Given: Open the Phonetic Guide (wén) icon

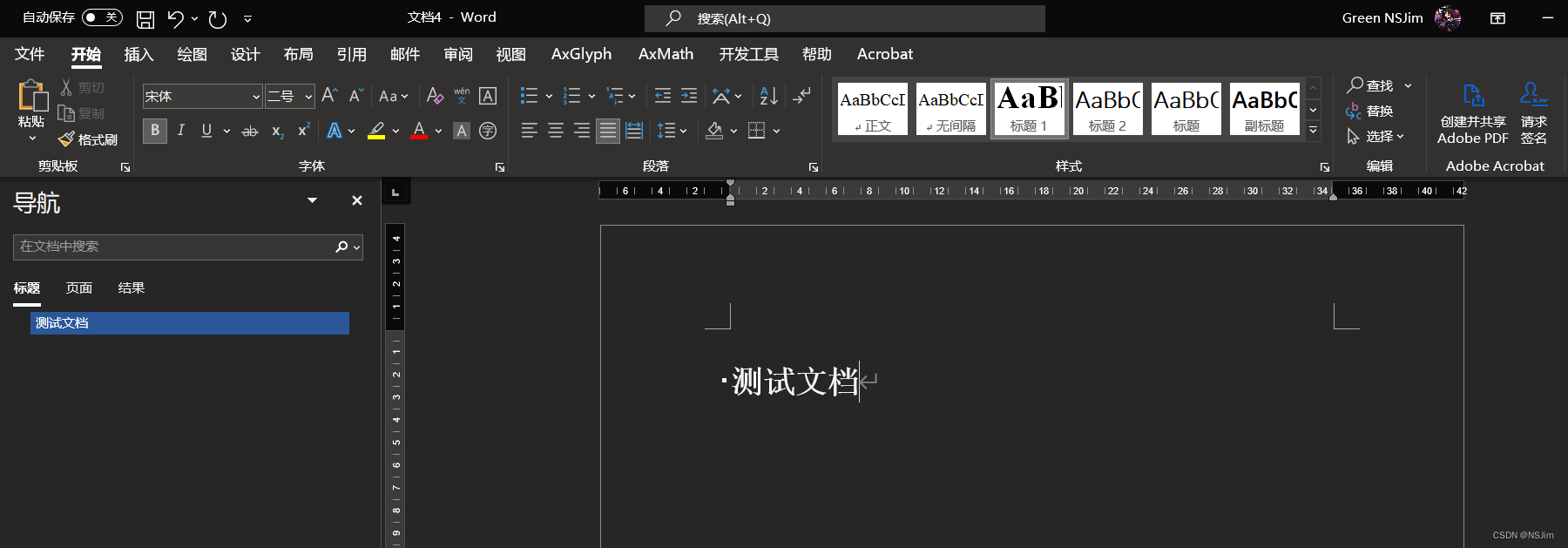Looking at the screenshot, I should click(462, 96).
